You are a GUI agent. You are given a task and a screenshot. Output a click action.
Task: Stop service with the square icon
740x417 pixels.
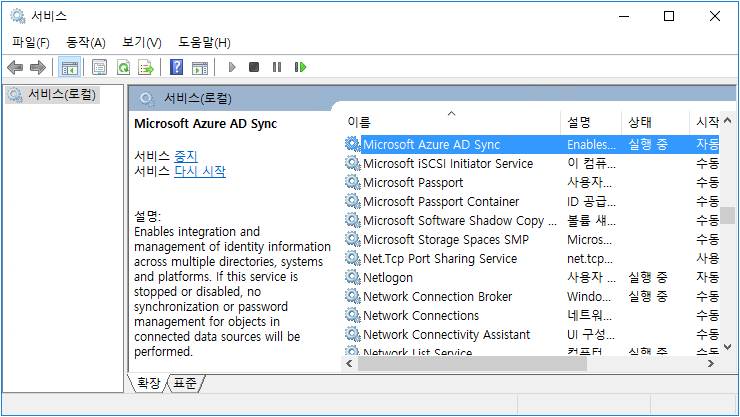(x=254, y=67)
